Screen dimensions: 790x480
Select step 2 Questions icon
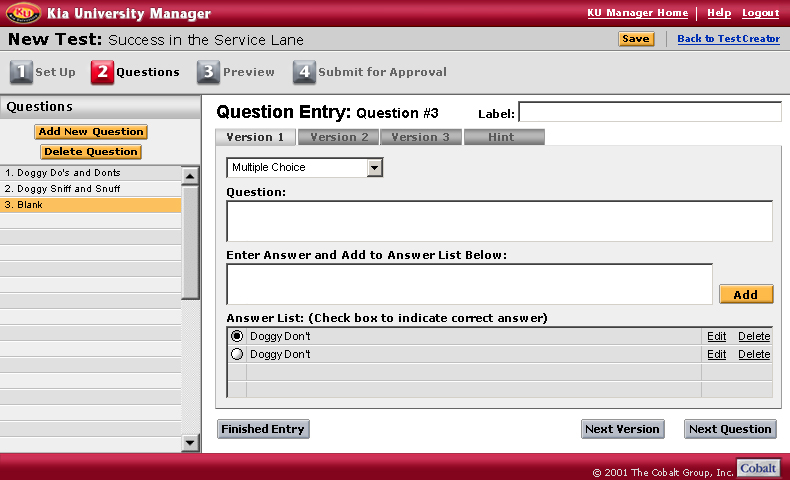tap(102, 72)
